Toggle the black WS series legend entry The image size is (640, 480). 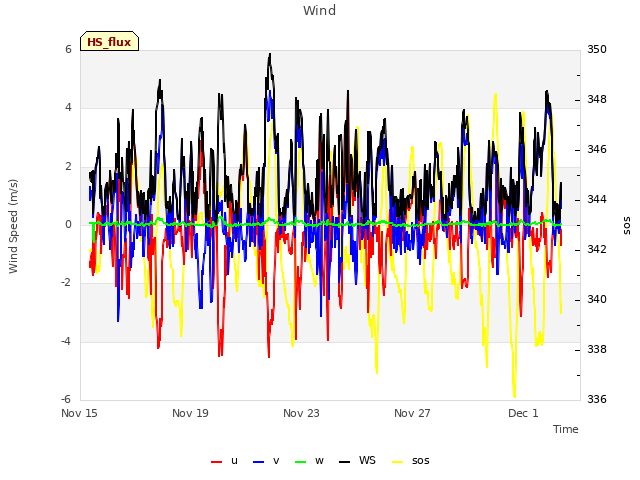[x=357, y=461]
